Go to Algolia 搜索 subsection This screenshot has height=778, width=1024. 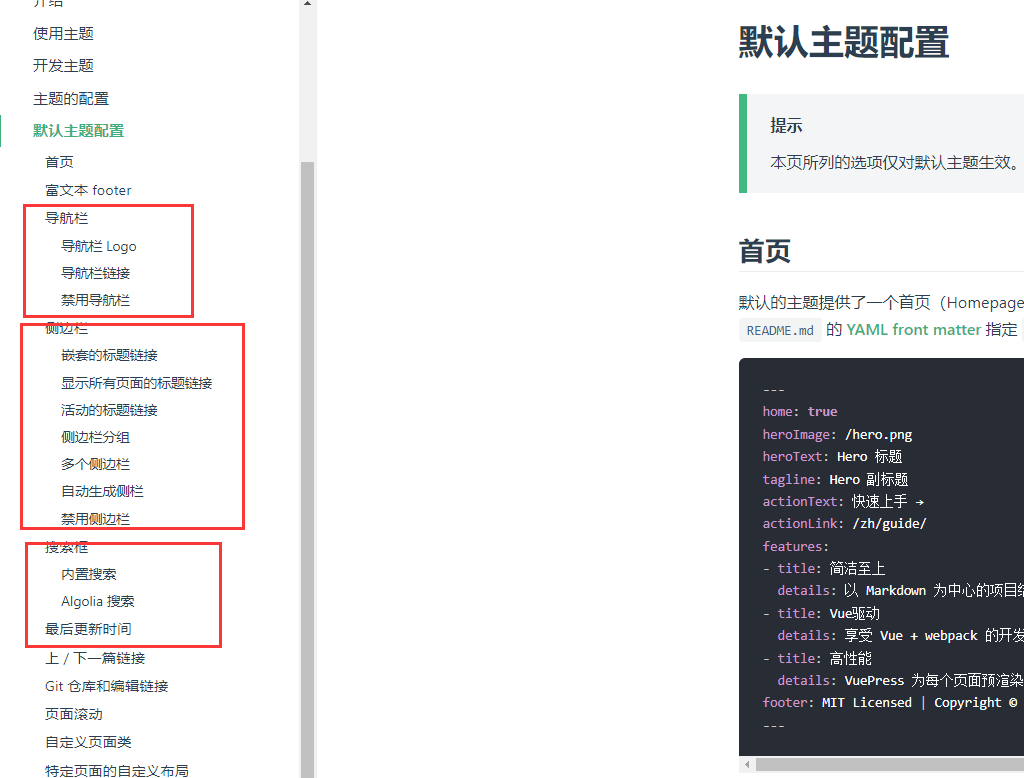point(98,601)
